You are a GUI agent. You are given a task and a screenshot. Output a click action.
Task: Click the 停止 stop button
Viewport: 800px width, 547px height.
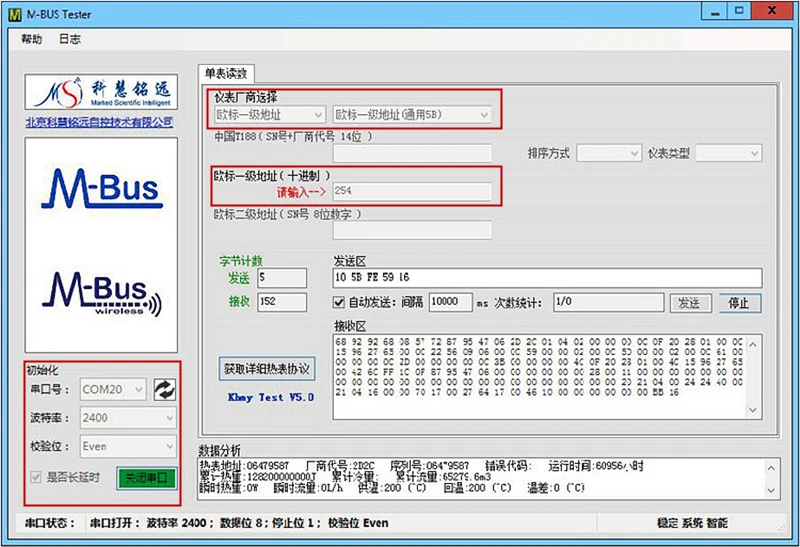tap(740, 303)
